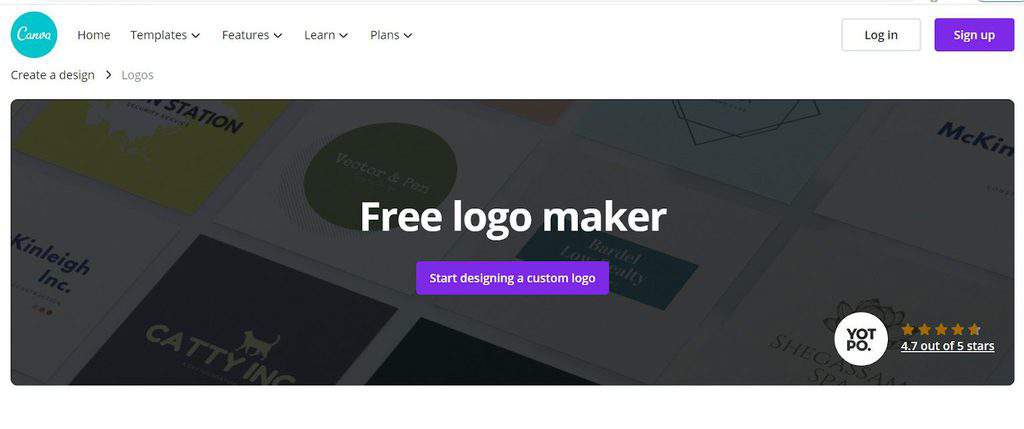The width and height of the screenshot is (1024, 429).
Task: Click the YOTPO round badge icon
Action: (861, 338)
